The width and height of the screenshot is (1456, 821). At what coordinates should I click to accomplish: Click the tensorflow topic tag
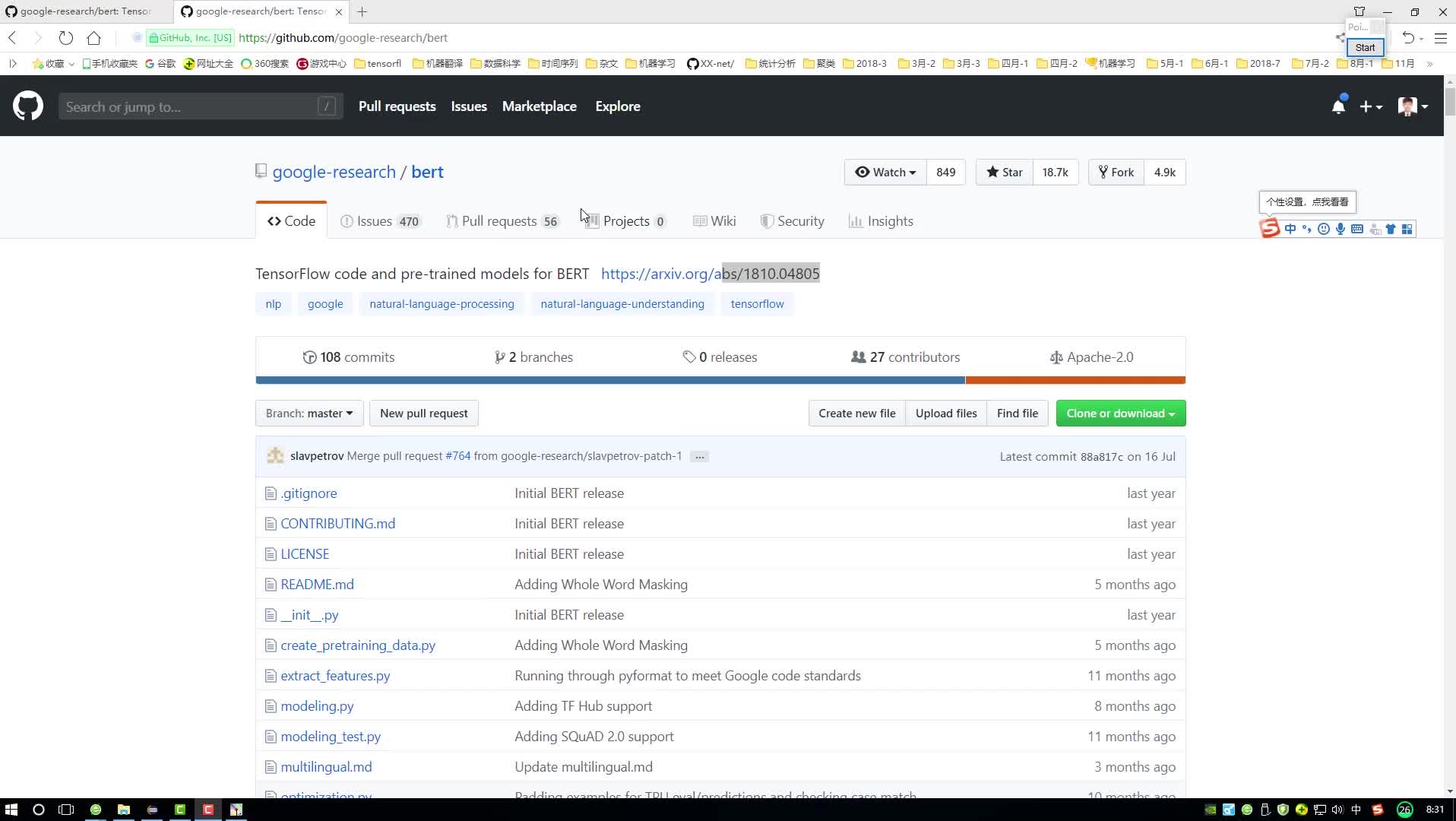coord(757,304)
